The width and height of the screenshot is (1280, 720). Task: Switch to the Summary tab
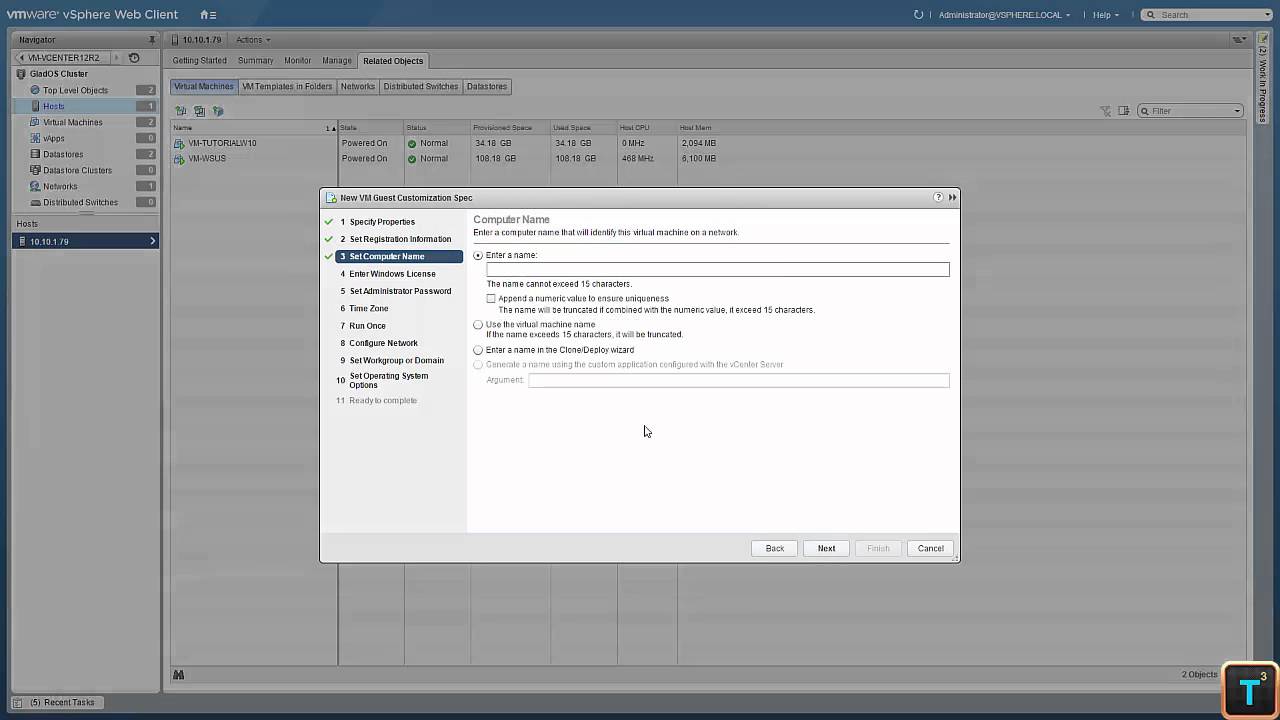pyautogui.click(x=256, y=61)
